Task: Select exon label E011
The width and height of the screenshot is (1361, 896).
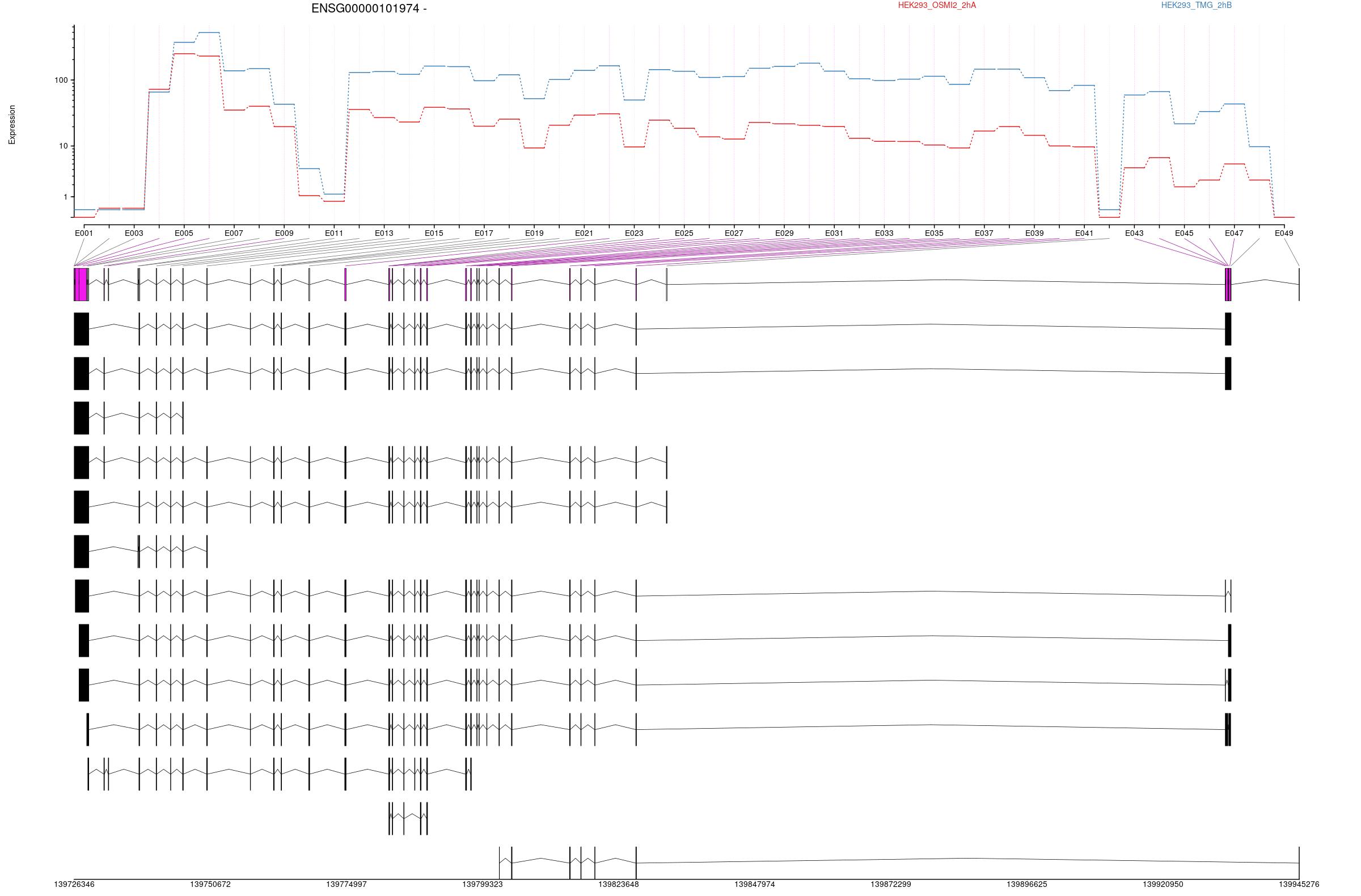Action: click(334, 233)
